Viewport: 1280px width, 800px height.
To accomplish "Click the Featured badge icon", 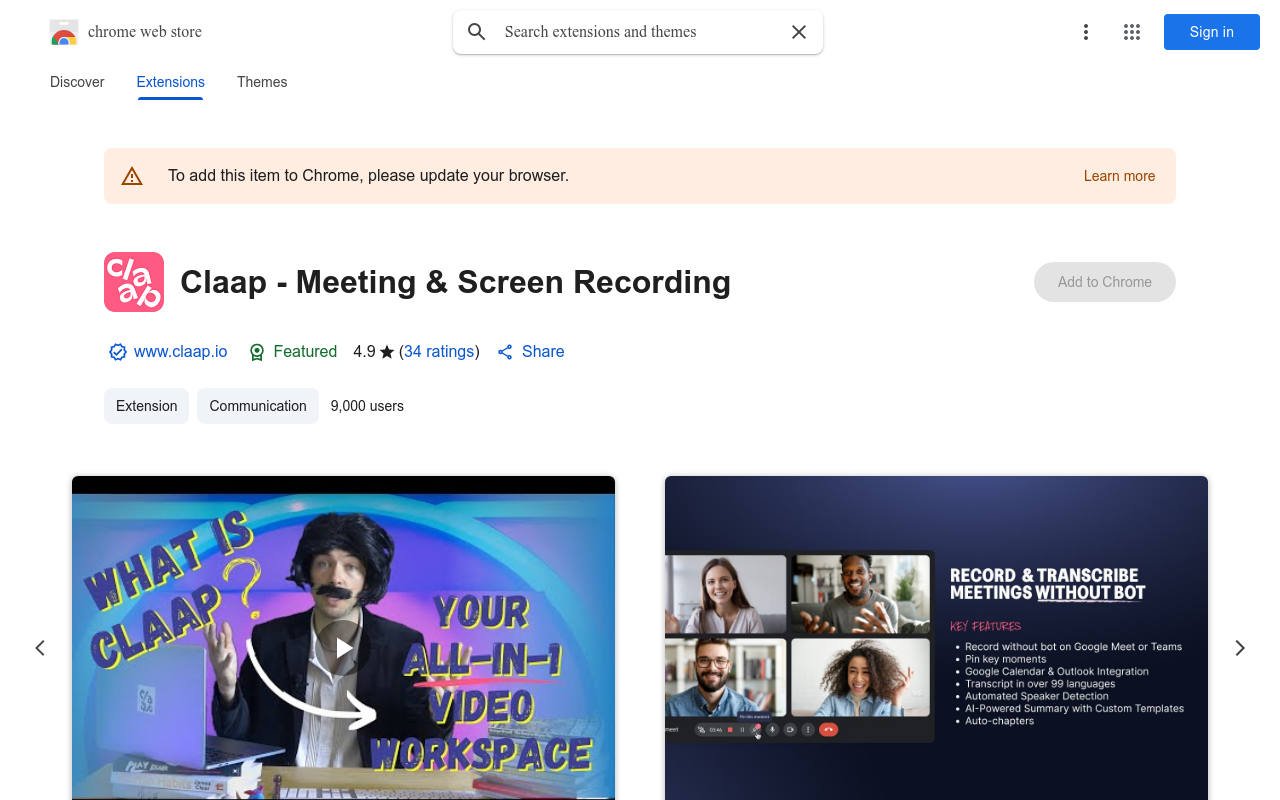I will (257, 352).
